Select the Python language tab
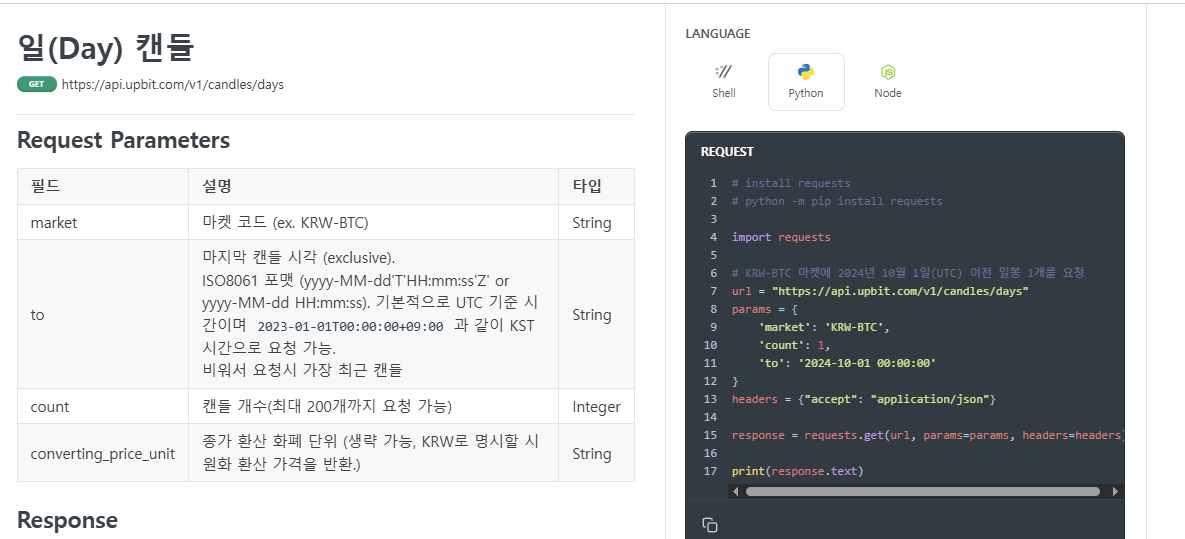 806,82
